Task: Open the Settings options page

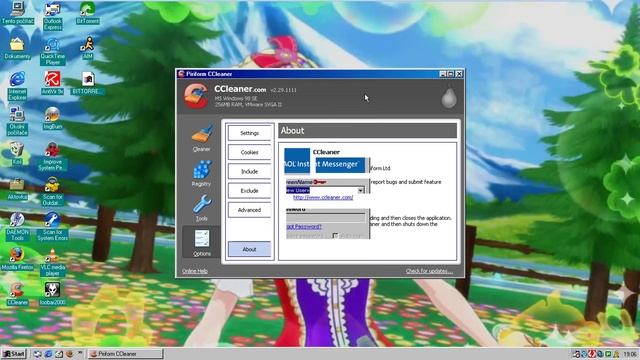Action: (249, 133)
